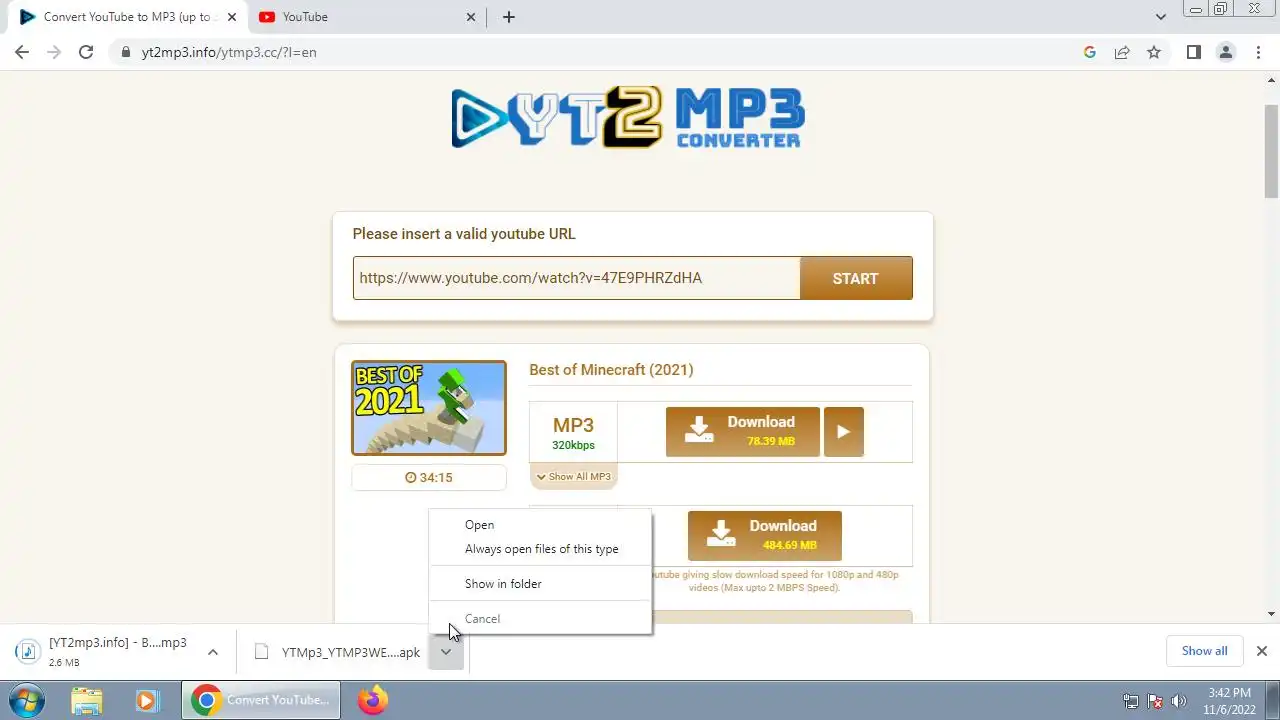1280x720 pixels.
Task: Toggle options chevron for the apk download
Action: tap(446, 652)
